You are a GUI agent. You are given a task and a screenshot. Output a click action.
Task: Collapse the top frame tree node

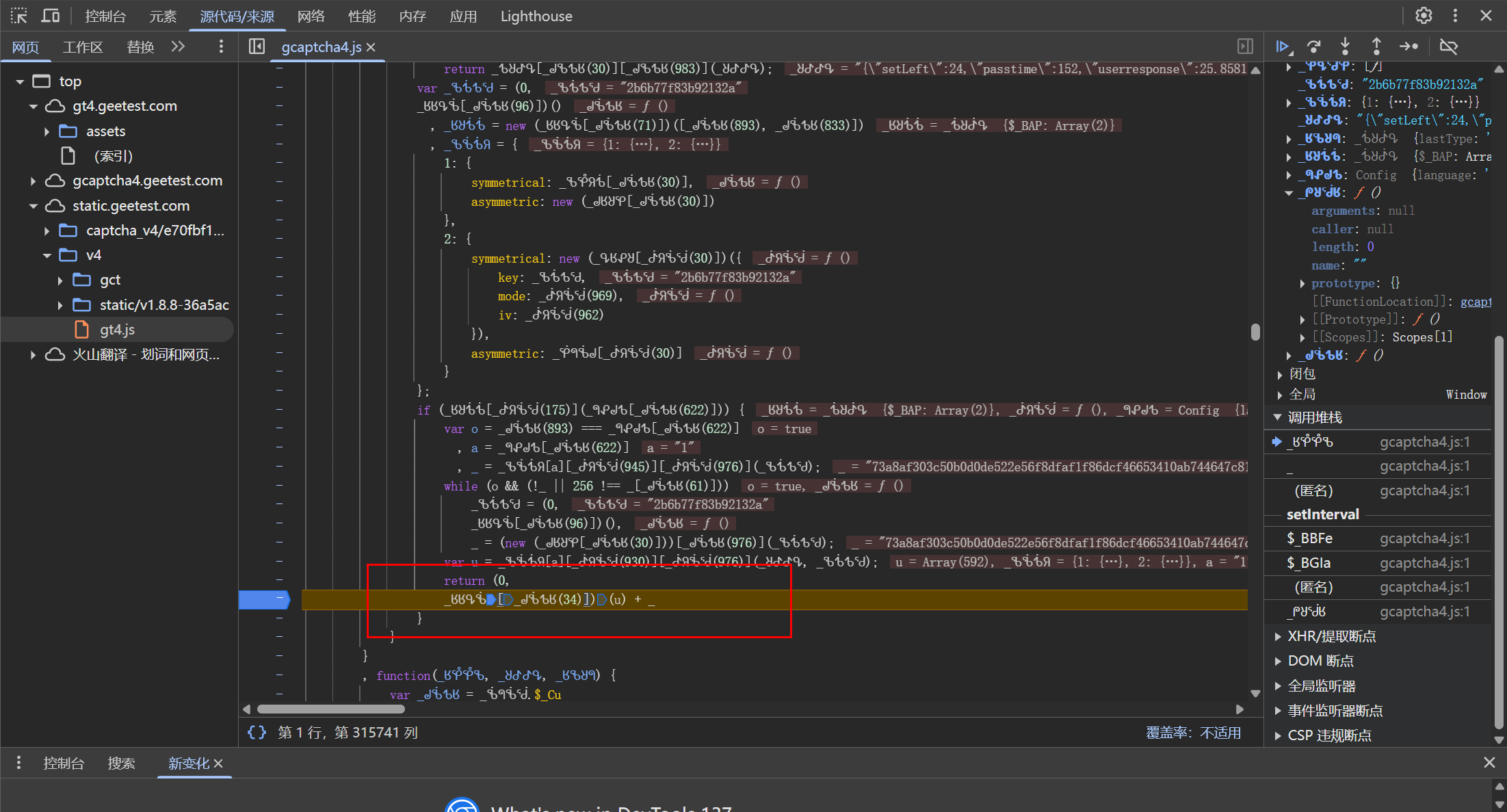pos(20,81)
